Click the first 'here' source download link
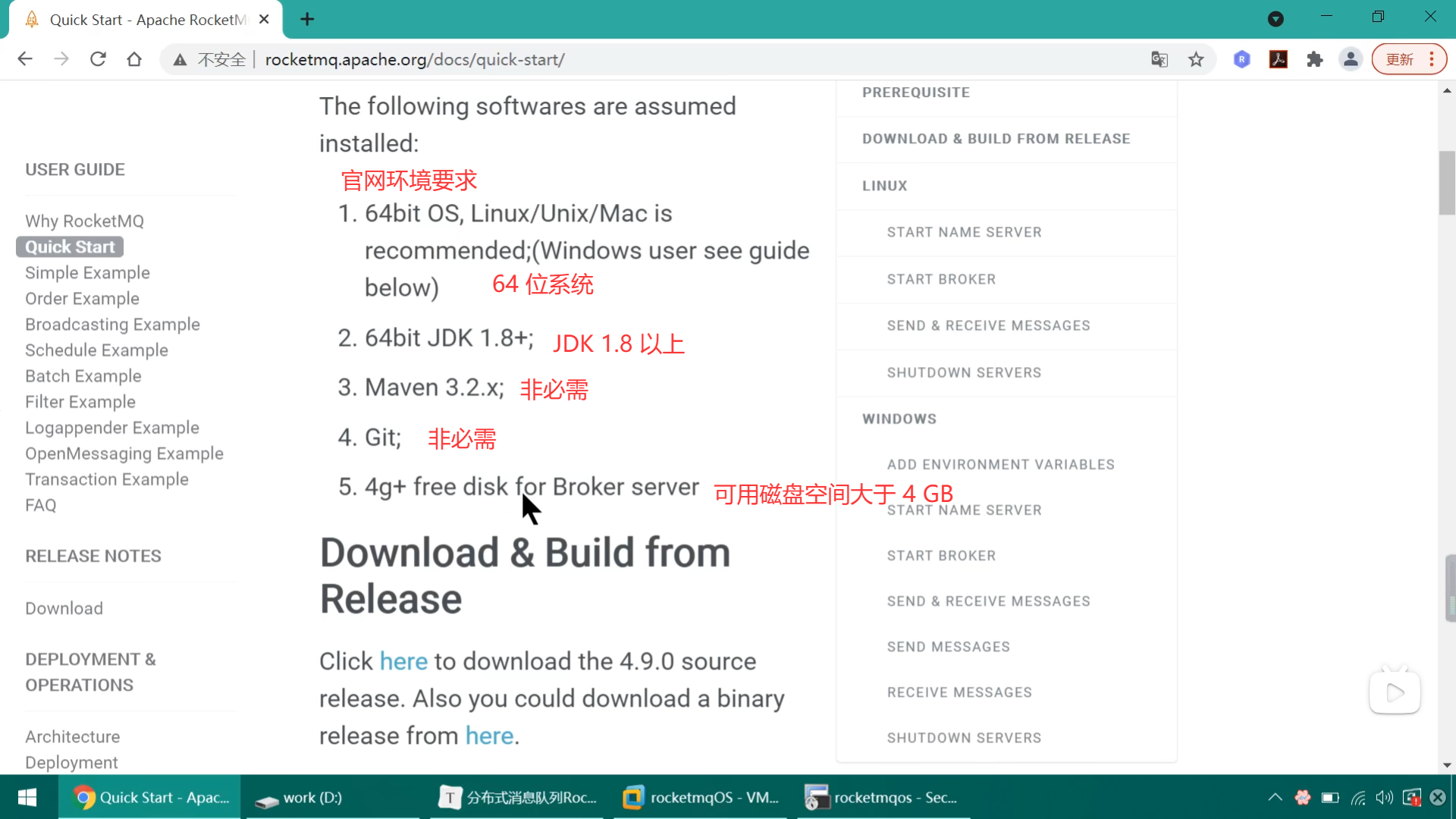Screen dimensions: 1456x819 tap(403, 661)
